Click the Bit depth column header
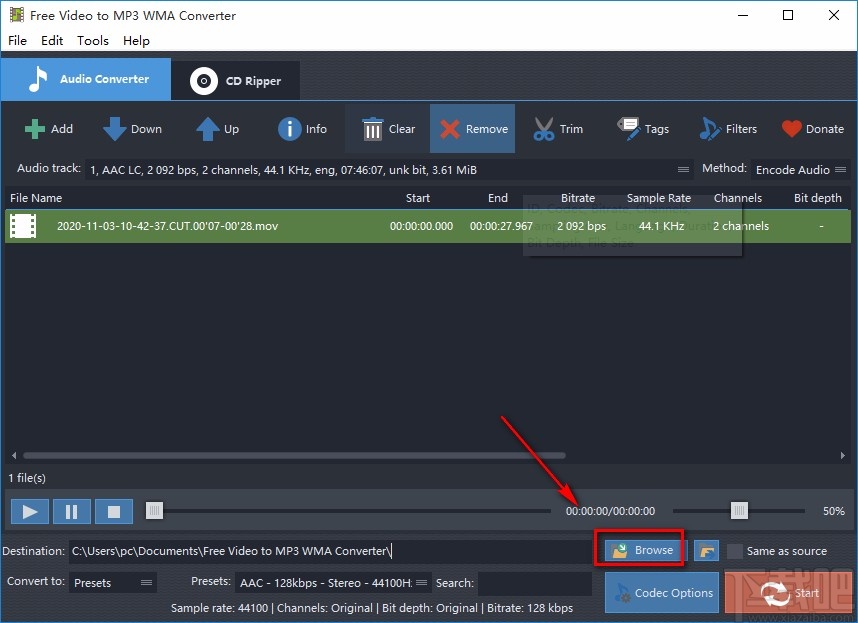Image resolution: width=858 pixels, height=623 pixels. pyautogui.click(x=818, y=198)
